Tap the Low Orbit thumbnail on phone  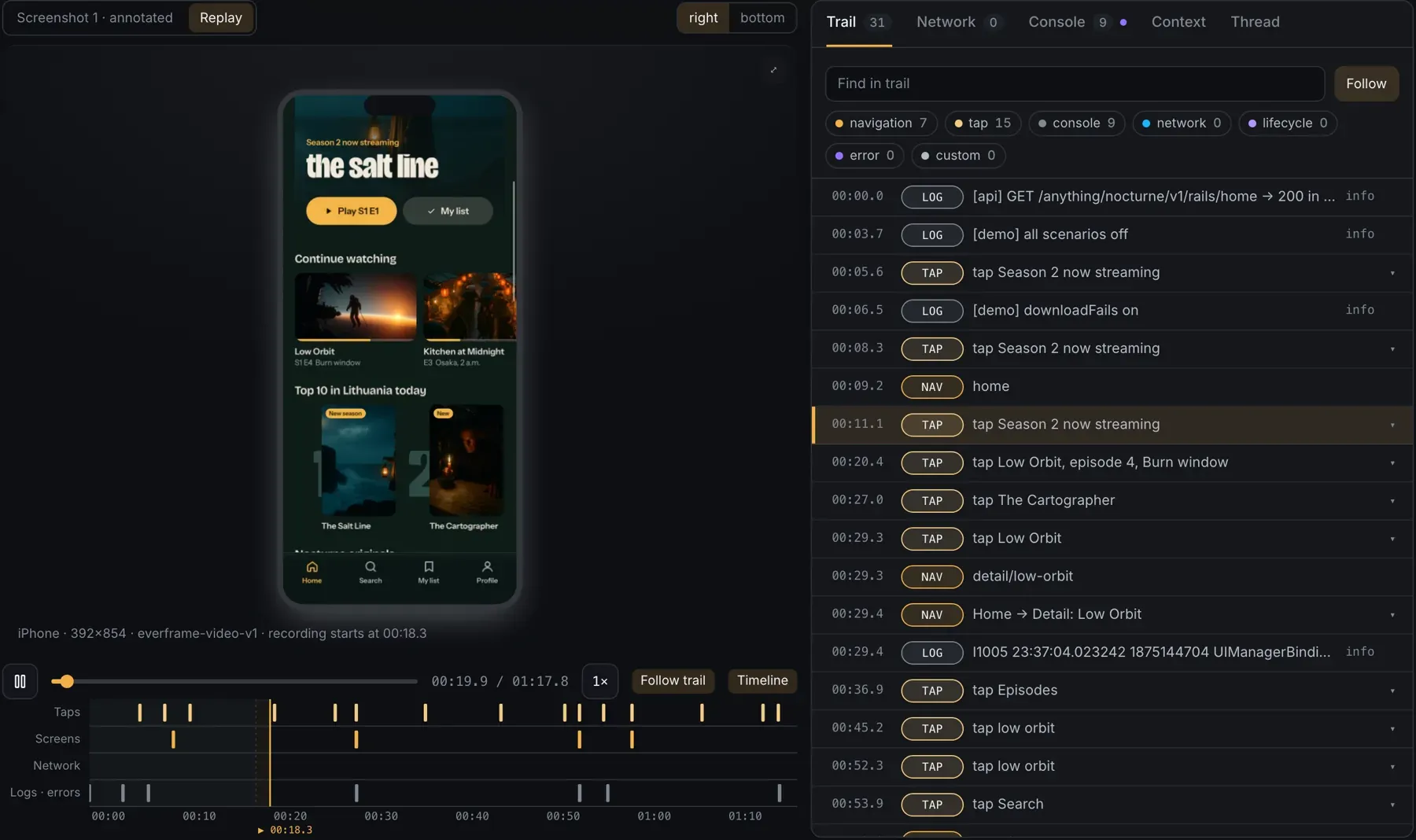(x=356, y=307)
